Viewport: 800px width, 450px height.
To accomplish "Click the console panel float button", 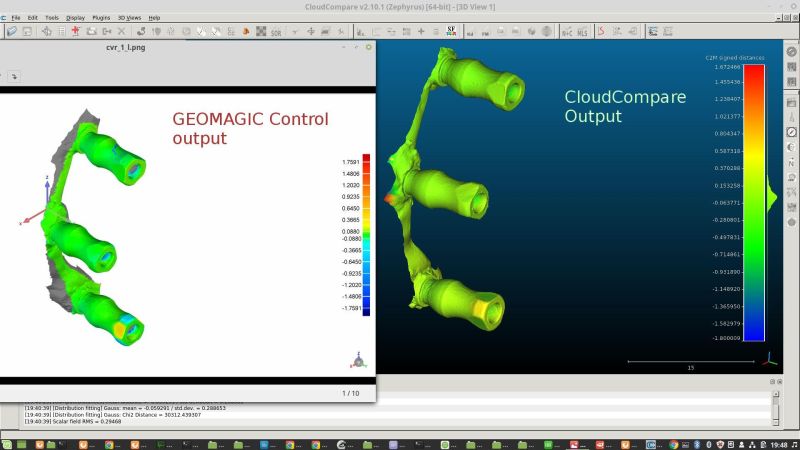I will point(772,382).
